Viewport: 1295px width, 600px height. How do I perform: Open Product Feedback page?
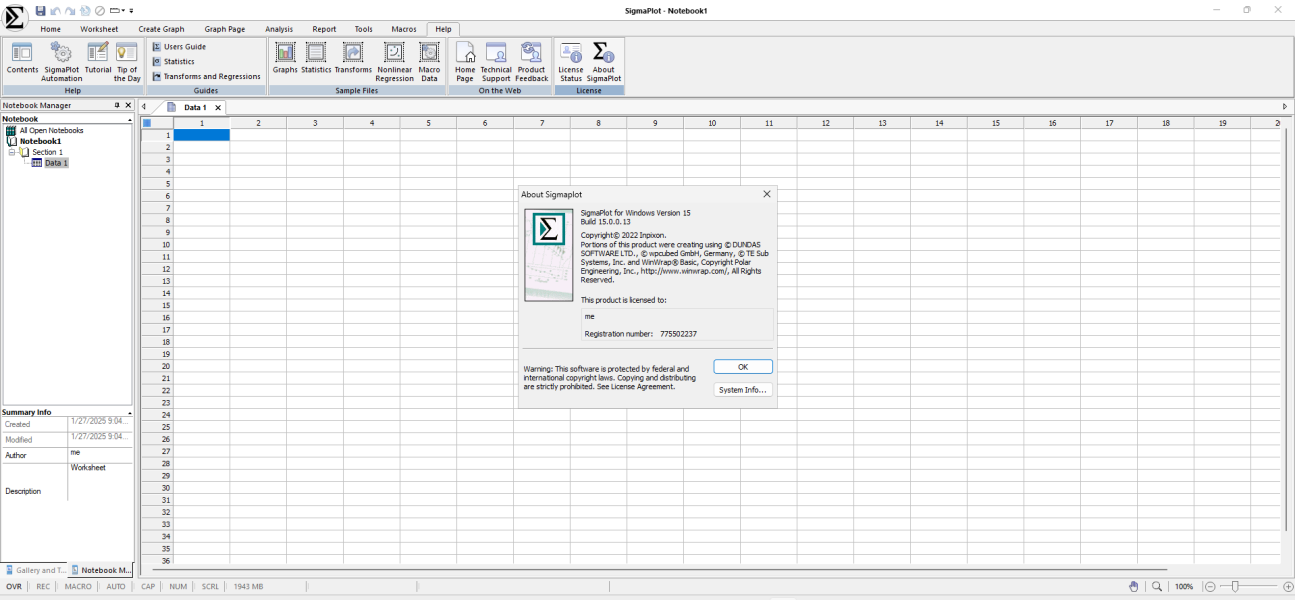tap(531, 60)
